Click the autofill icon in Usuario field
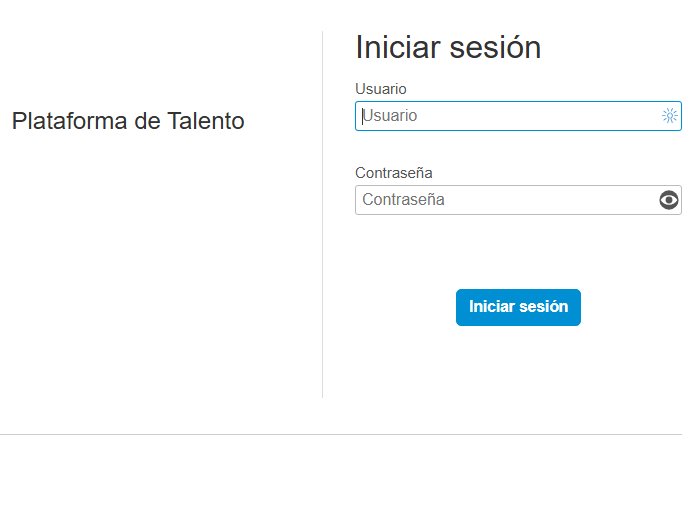695x507 pixels. 669,116
